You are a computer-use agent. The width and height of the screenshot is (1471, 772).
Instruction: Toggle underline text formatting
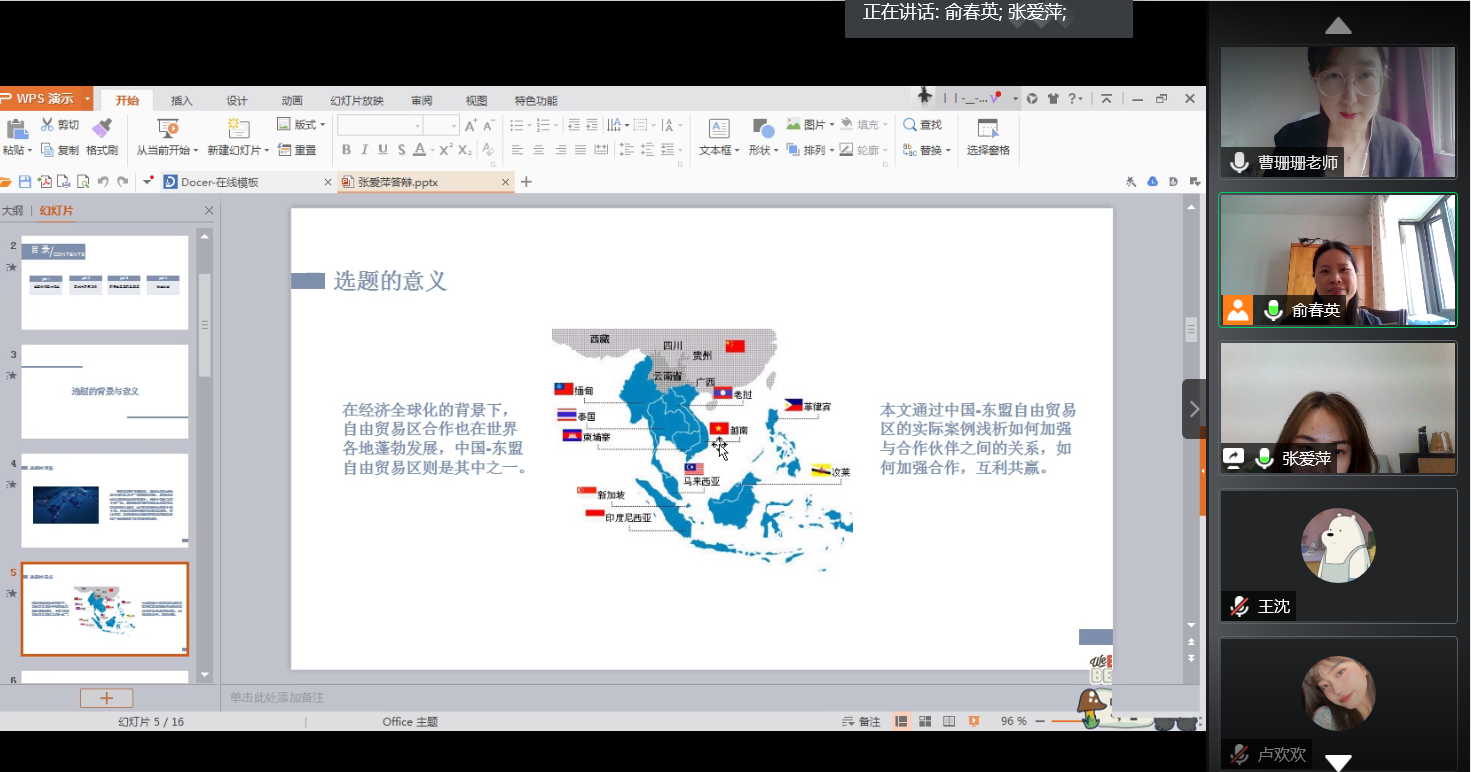[x=382, y=150]
